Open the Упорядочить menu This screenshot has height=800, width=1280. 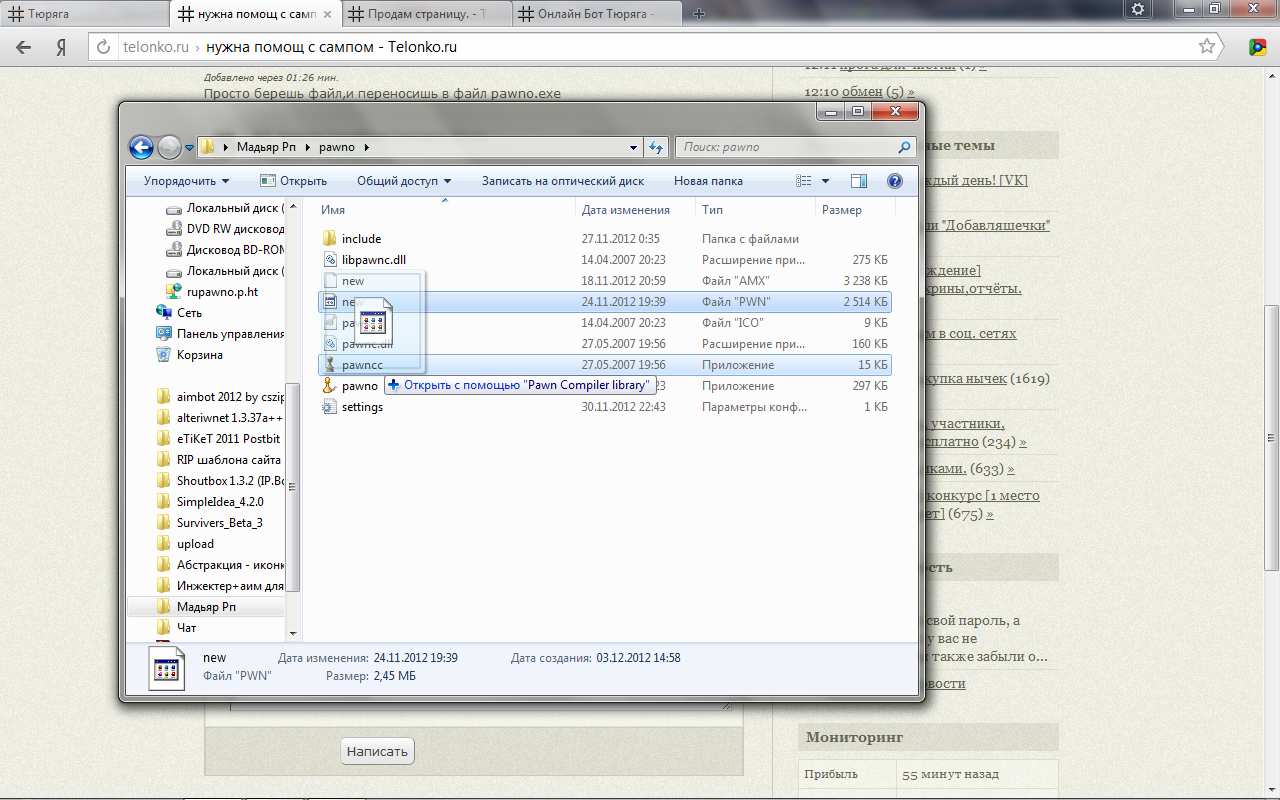(x=186, y=181)
